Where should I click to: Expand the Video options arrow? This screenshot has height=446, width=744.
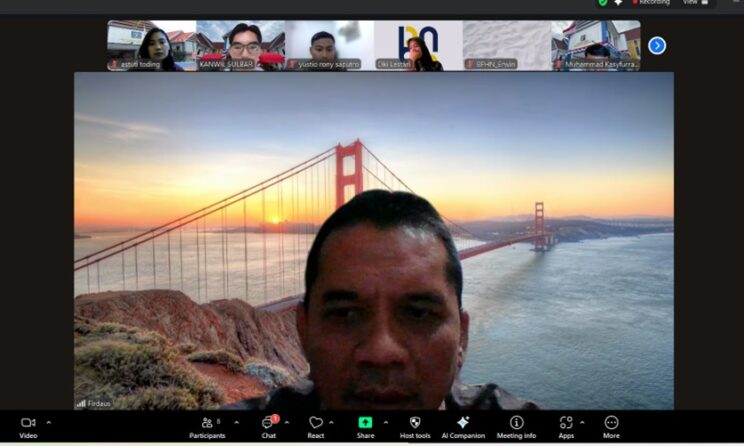49,422
